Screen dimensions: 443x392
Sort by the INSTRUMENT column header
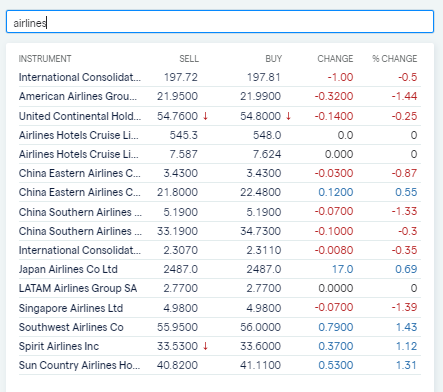coord(45,59)
